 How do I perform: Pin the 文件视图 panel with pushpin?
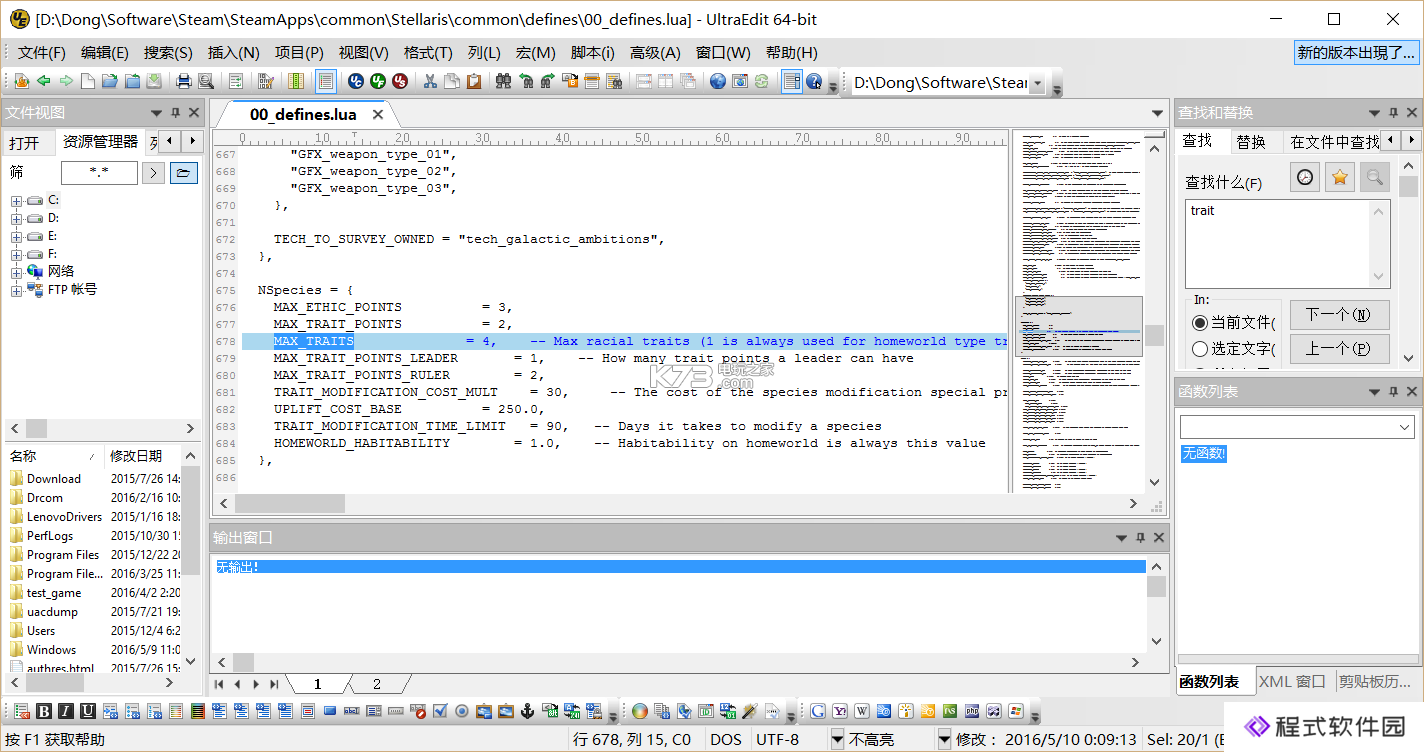pyautogui.click(x=176, y=113)
